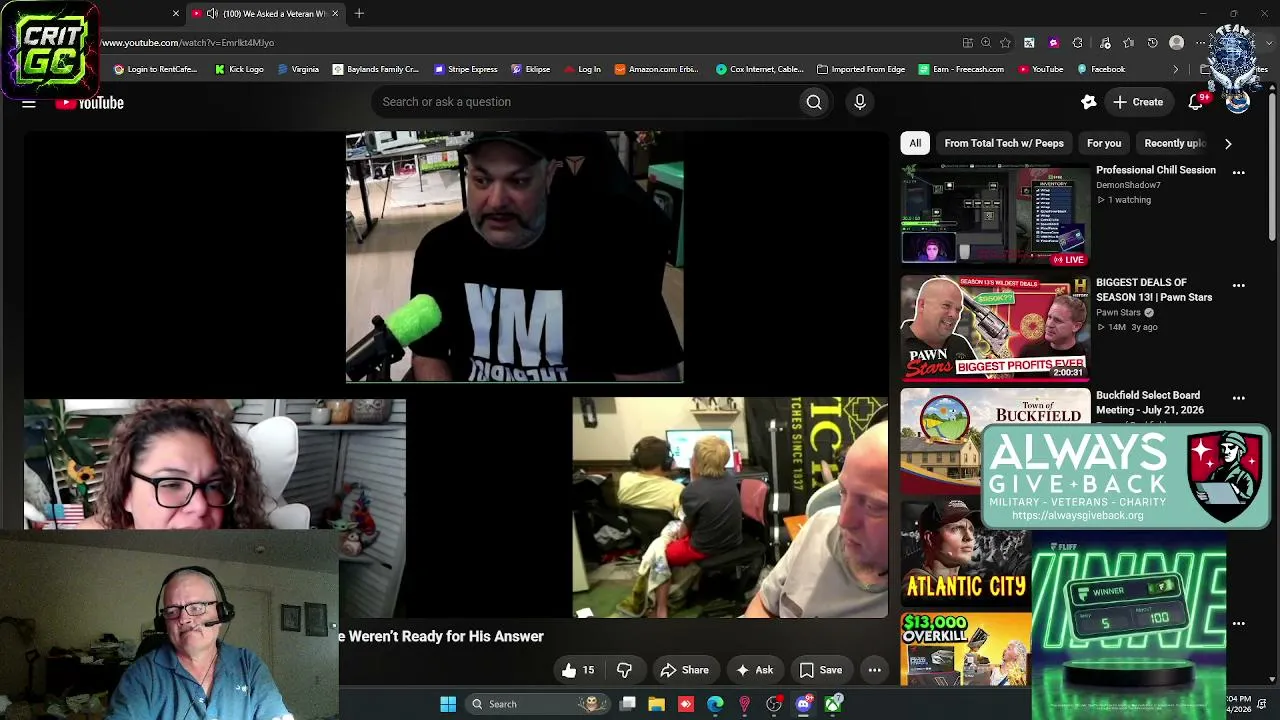
Task: Open more actions below the video
Action: coord(874,670)
